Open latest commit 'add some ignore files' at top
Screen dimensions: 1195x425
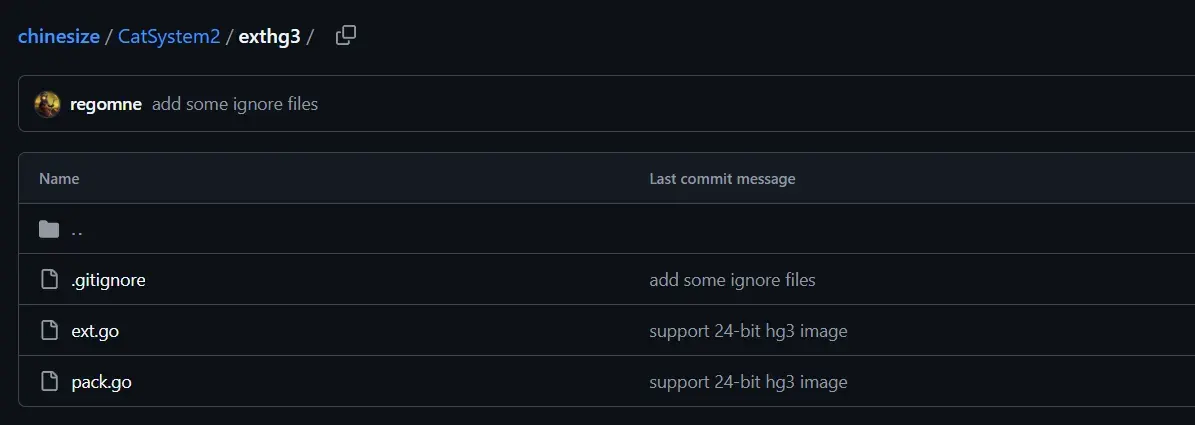(235, 104)
